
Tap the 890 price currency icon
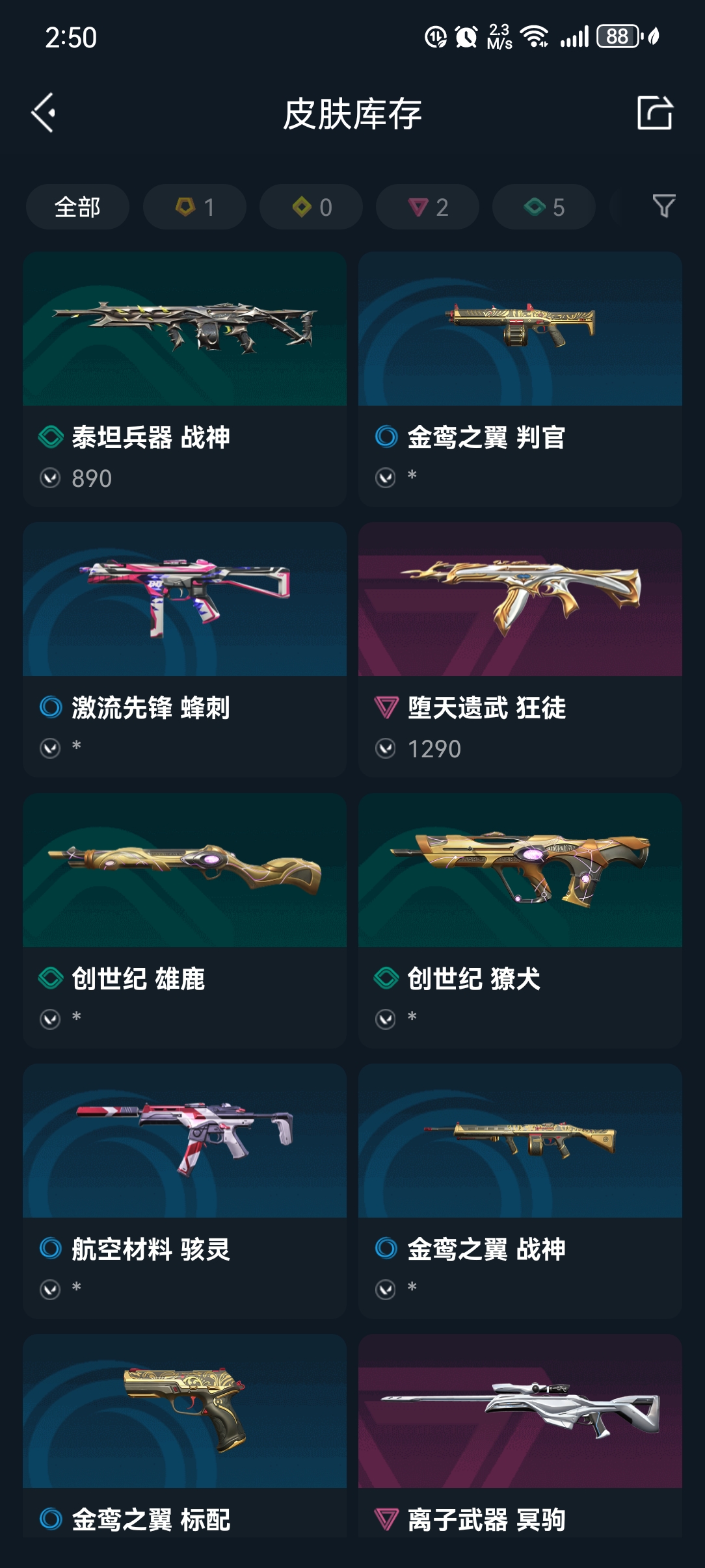[50, 478]
